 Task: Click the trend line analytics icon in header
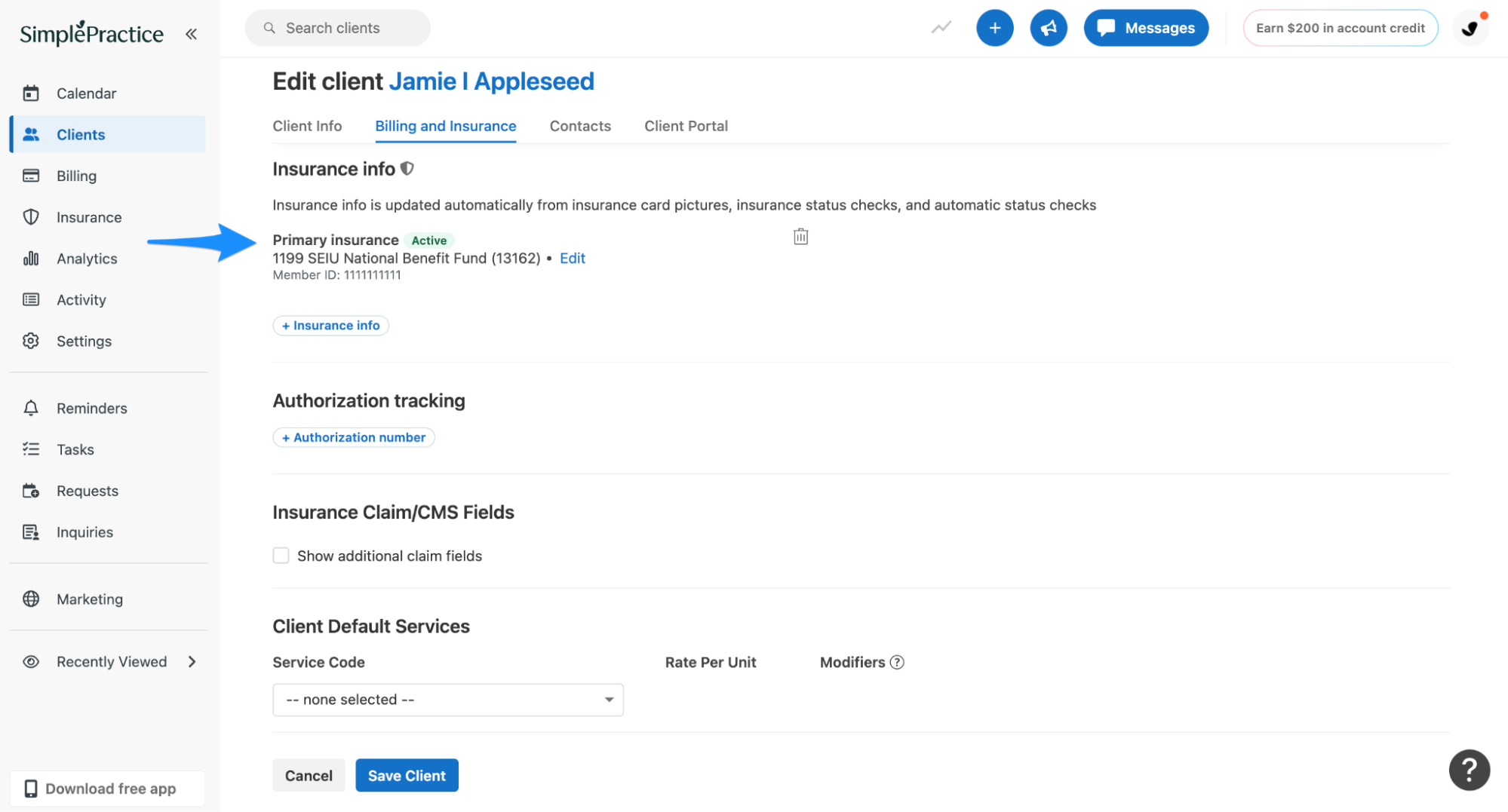click(941, 28)
